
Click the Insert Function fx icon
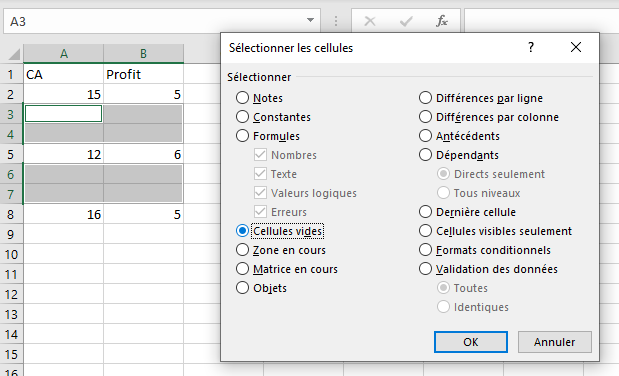click(x=442, y=21)
